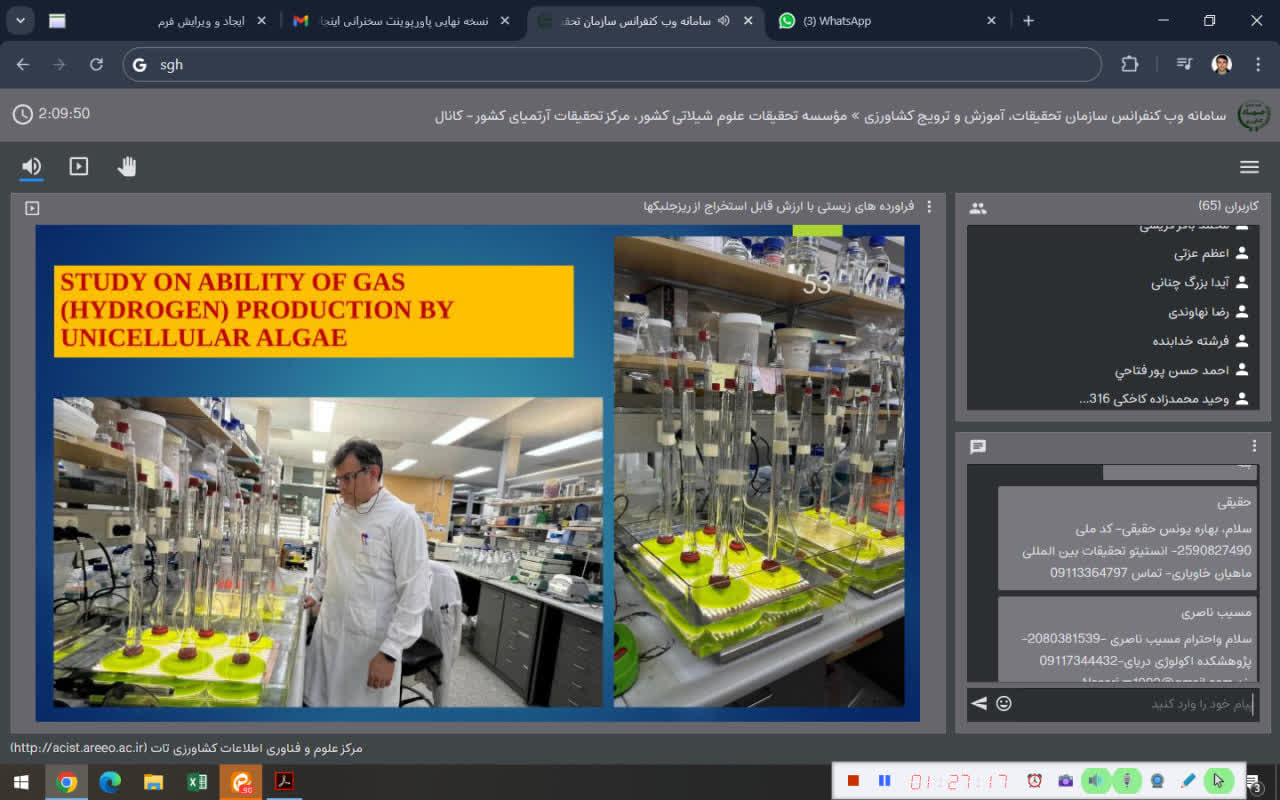The height and width of the screenshot is (800, 1280).
Task: Click the alarm clock schedule icon
Action: coord(1035,780)
